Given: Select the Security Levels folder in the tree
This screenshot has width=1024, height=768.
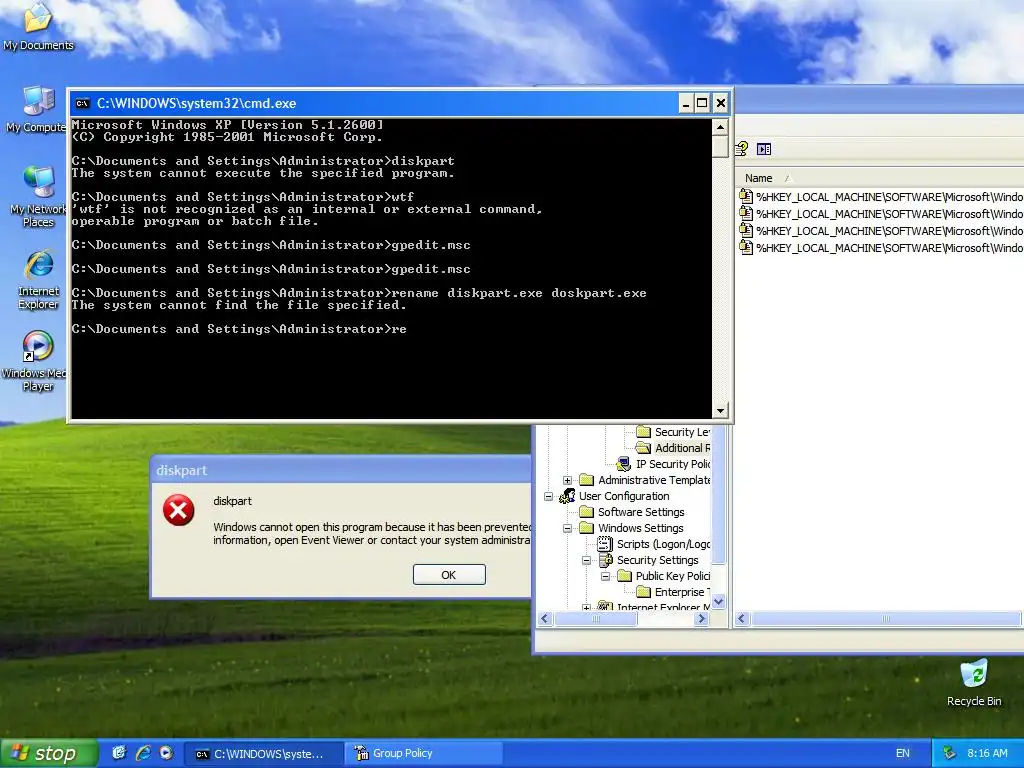Looking at the screenshot, I should (x=673, y=432).
